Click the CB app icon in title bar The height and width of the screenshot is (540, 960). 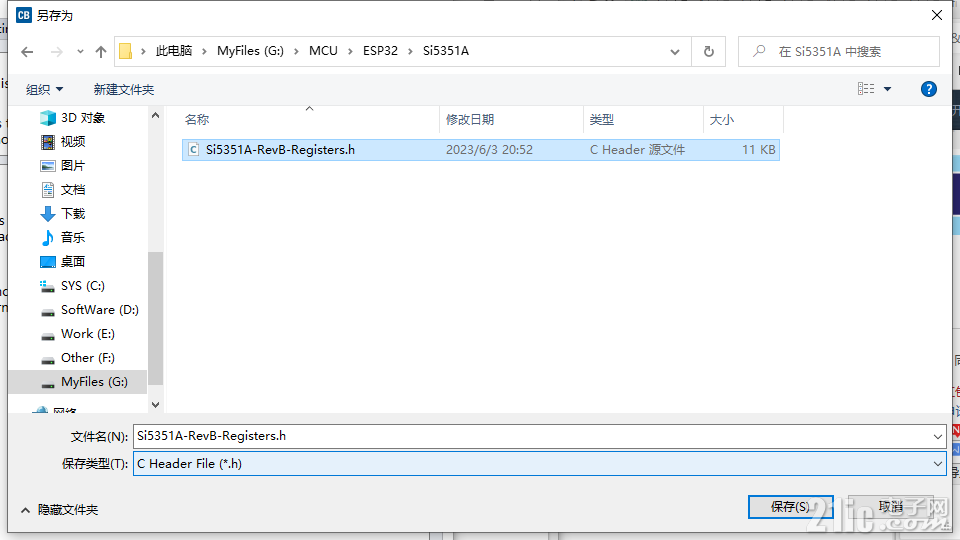coord(23,15)
